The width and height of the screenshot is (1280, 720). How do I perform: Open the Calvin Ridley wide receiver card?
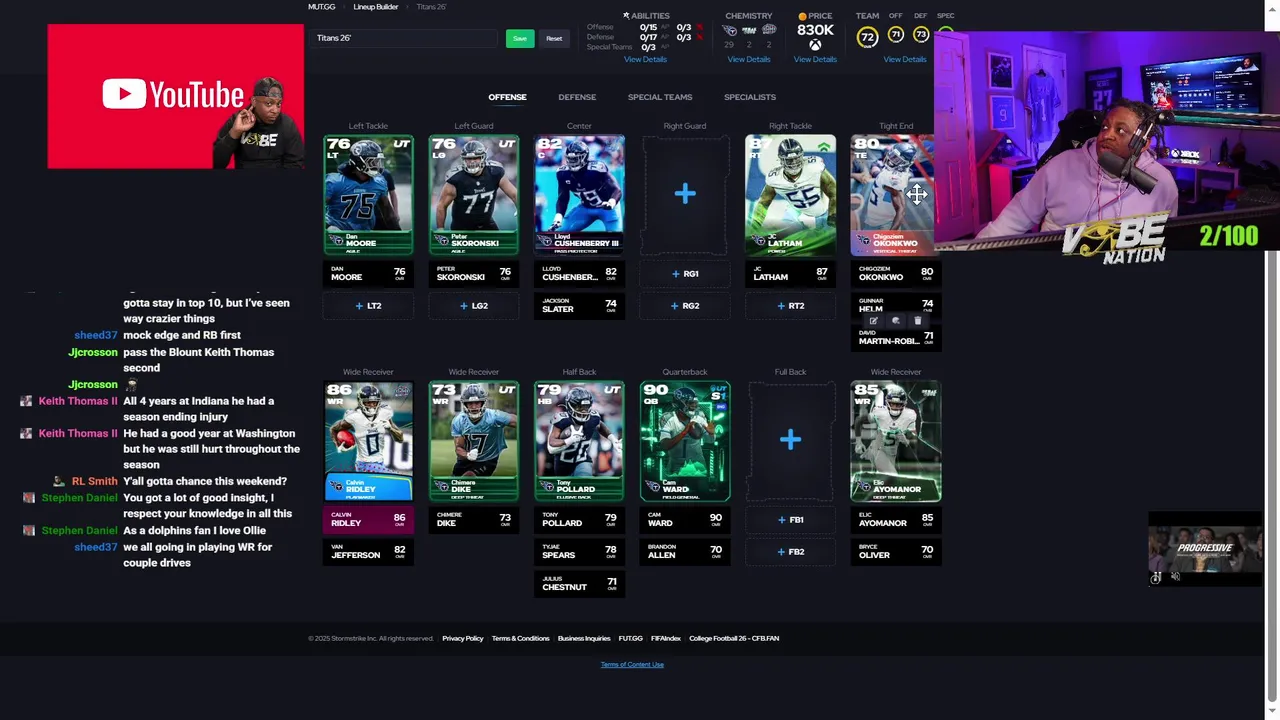click(368, 441)
